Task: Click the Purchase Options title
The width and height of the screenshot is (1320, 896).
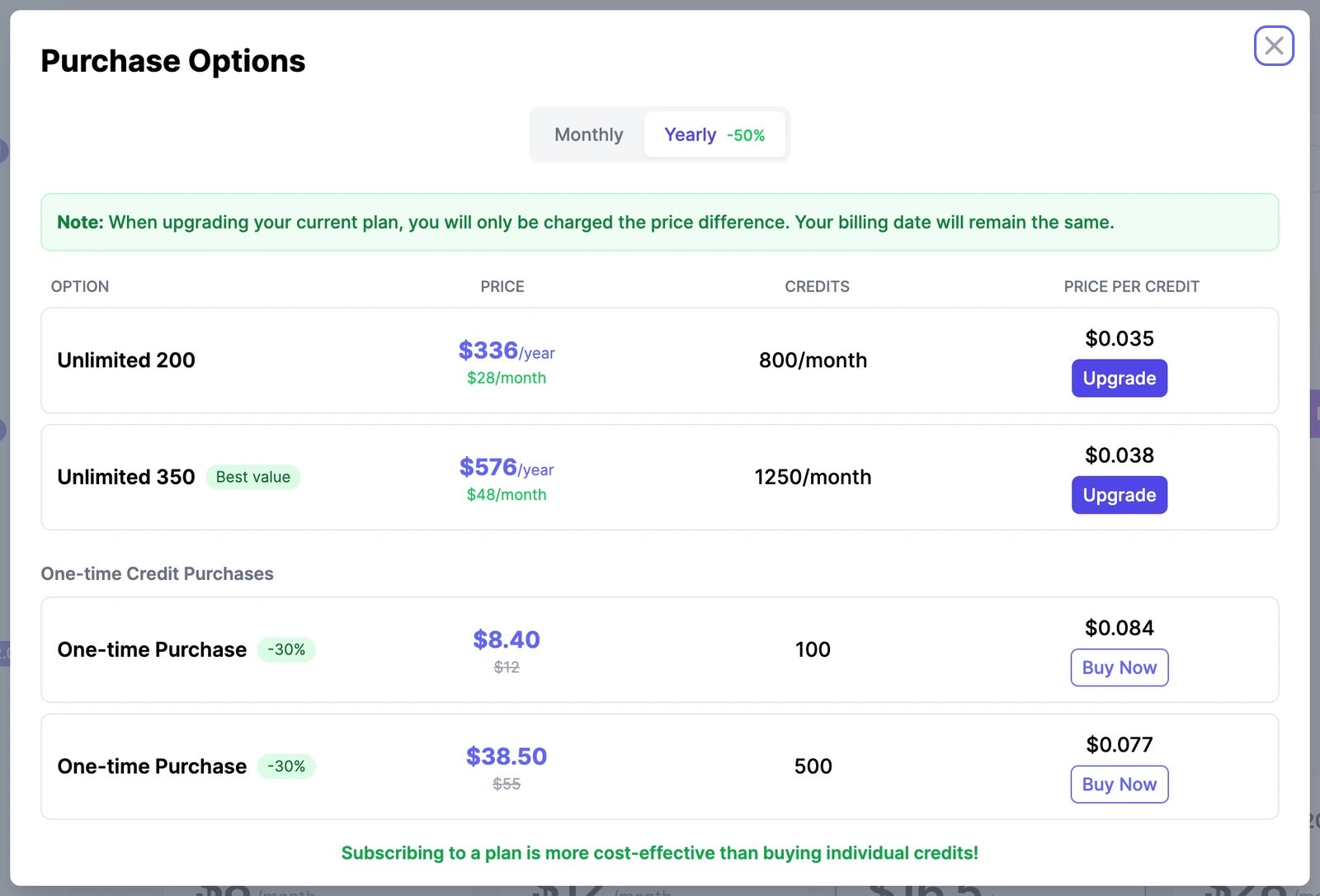Action: pos(173,61)
